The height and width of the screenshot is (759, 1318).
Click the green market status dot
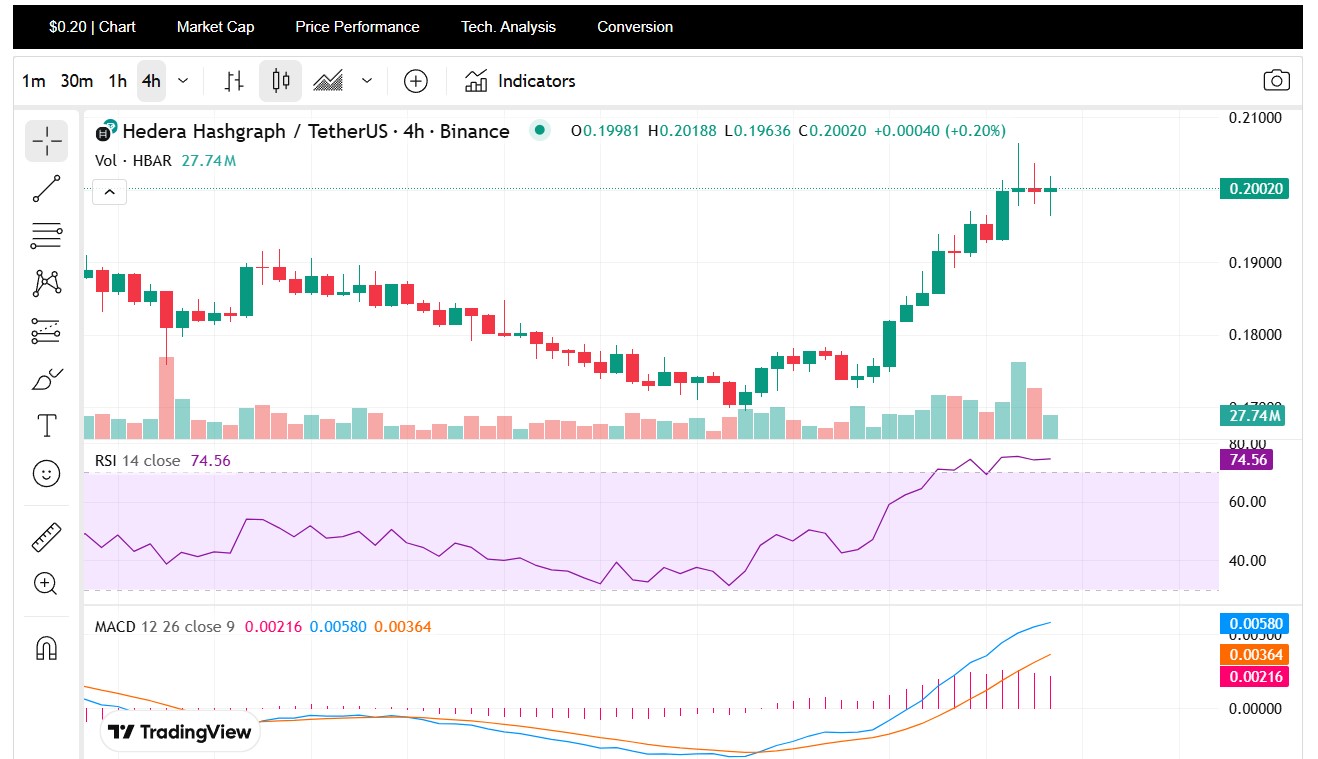tap(540, 130)
